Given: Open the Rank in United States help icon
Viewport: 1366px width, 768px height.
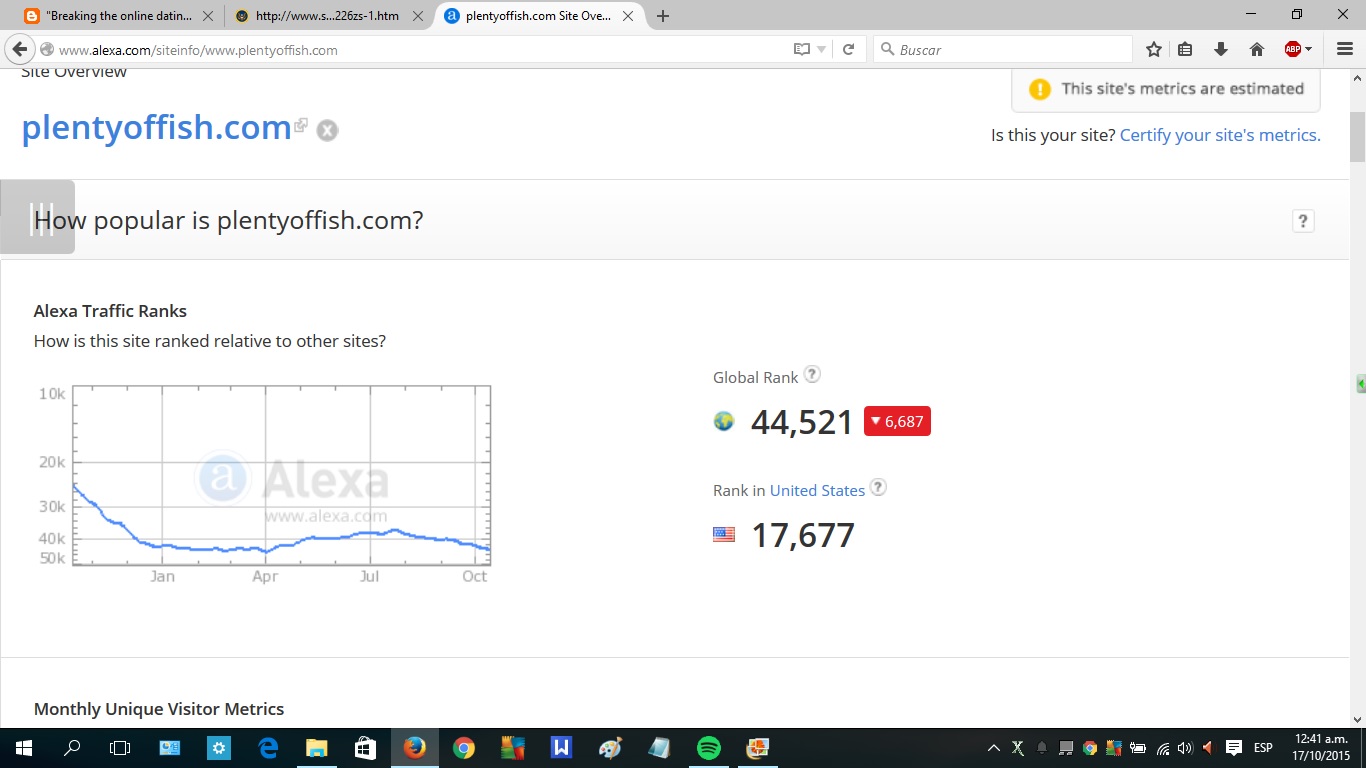Looking at the screenshot, I should point(878,487).
